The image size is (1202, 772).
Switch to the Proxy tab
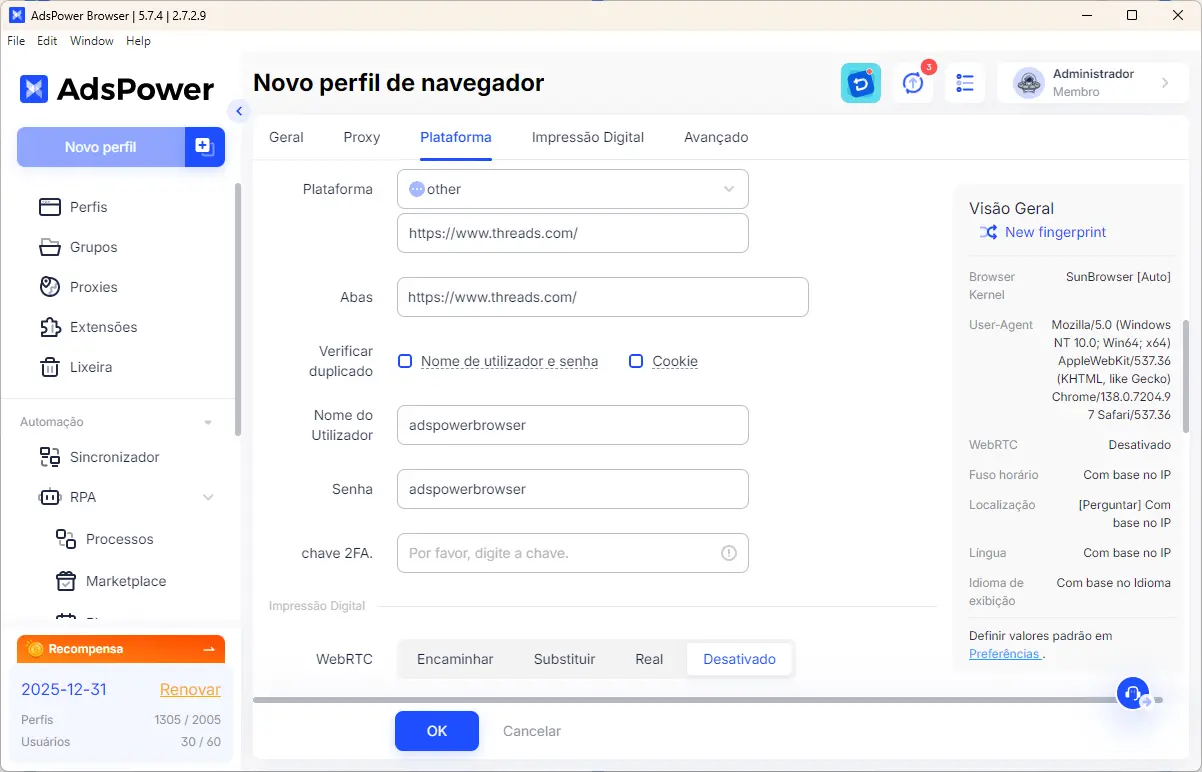point(362,137)
